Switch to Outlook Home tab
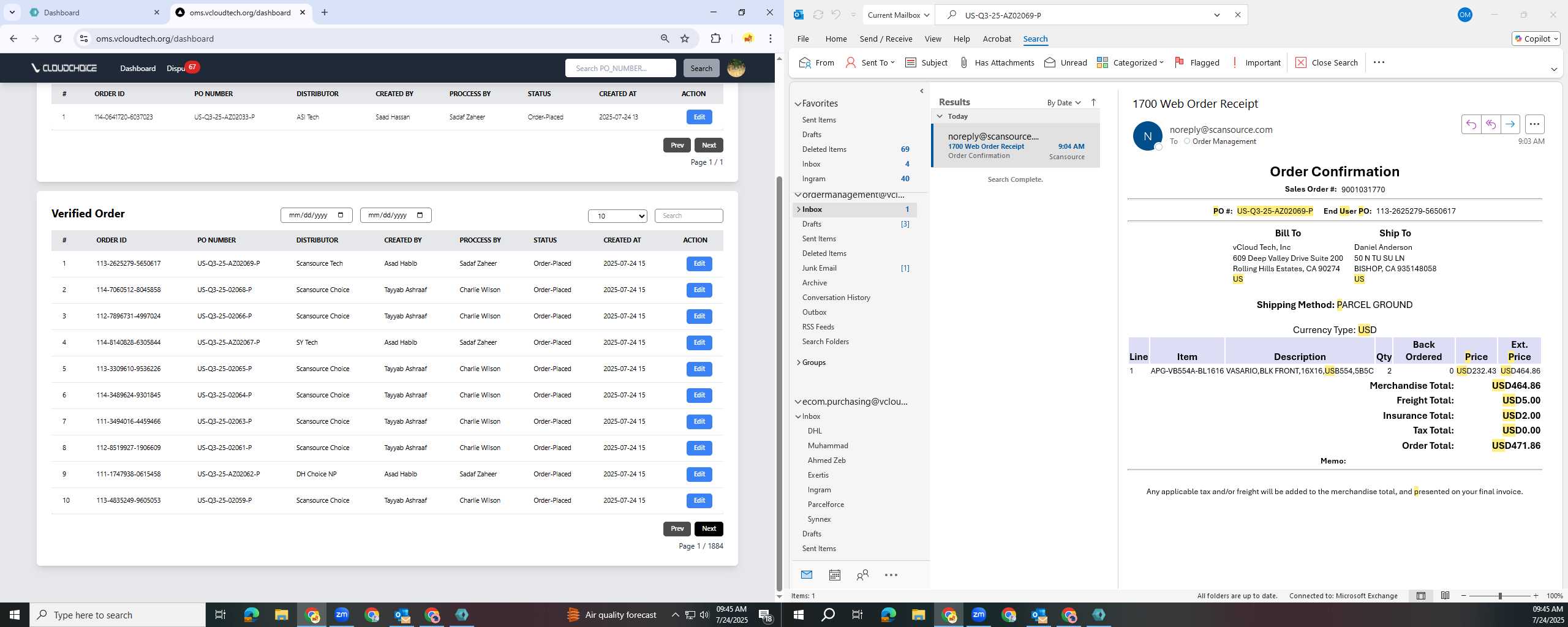The image size is (1568, 627). [x=836, y=39]
